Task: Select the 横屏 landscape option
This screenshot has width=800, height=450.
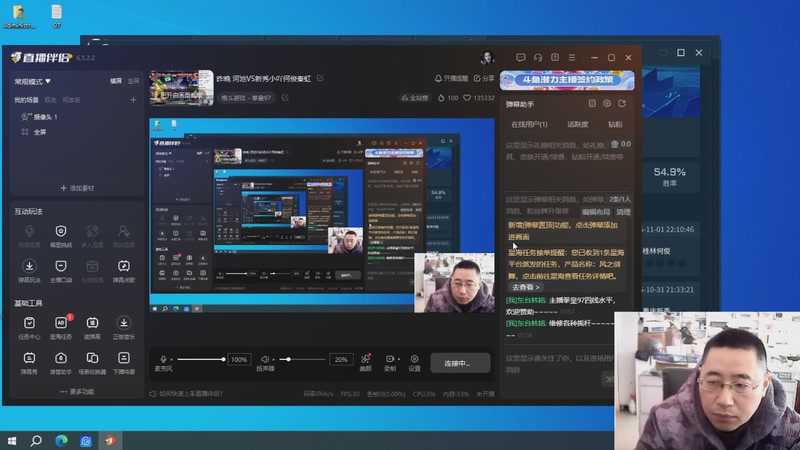Action: tap(116, 81)
